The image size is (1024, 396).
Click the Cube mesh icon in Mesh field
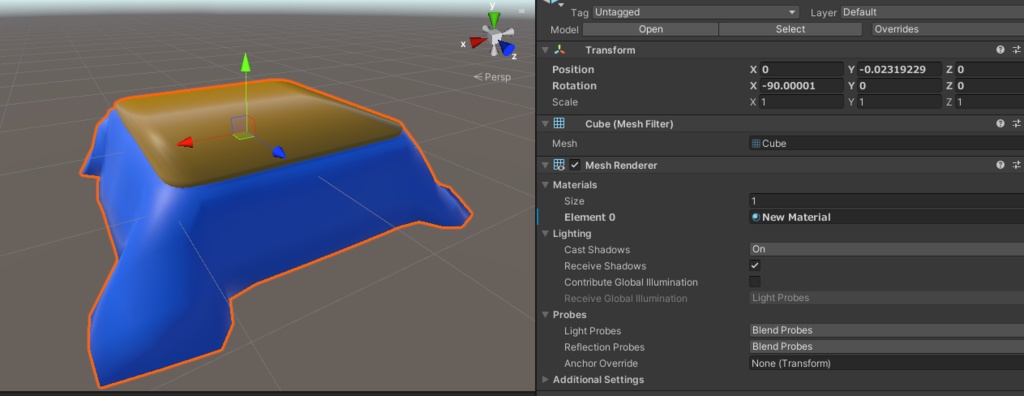click(756, 143)
